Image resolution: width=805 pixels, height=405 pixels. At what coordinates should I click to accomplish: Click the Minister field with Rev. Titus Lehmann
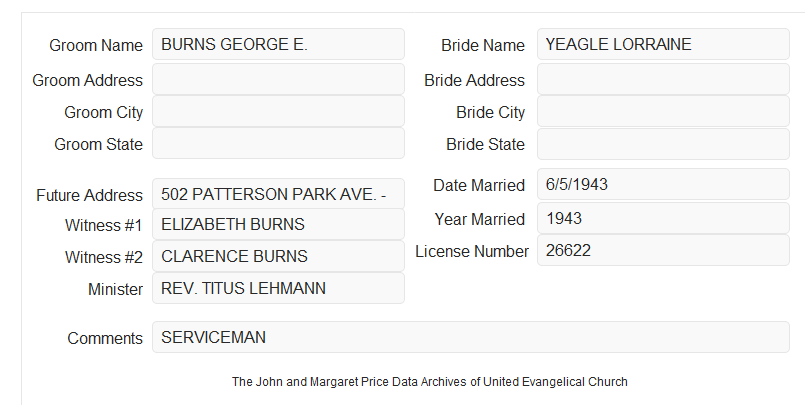278,288
